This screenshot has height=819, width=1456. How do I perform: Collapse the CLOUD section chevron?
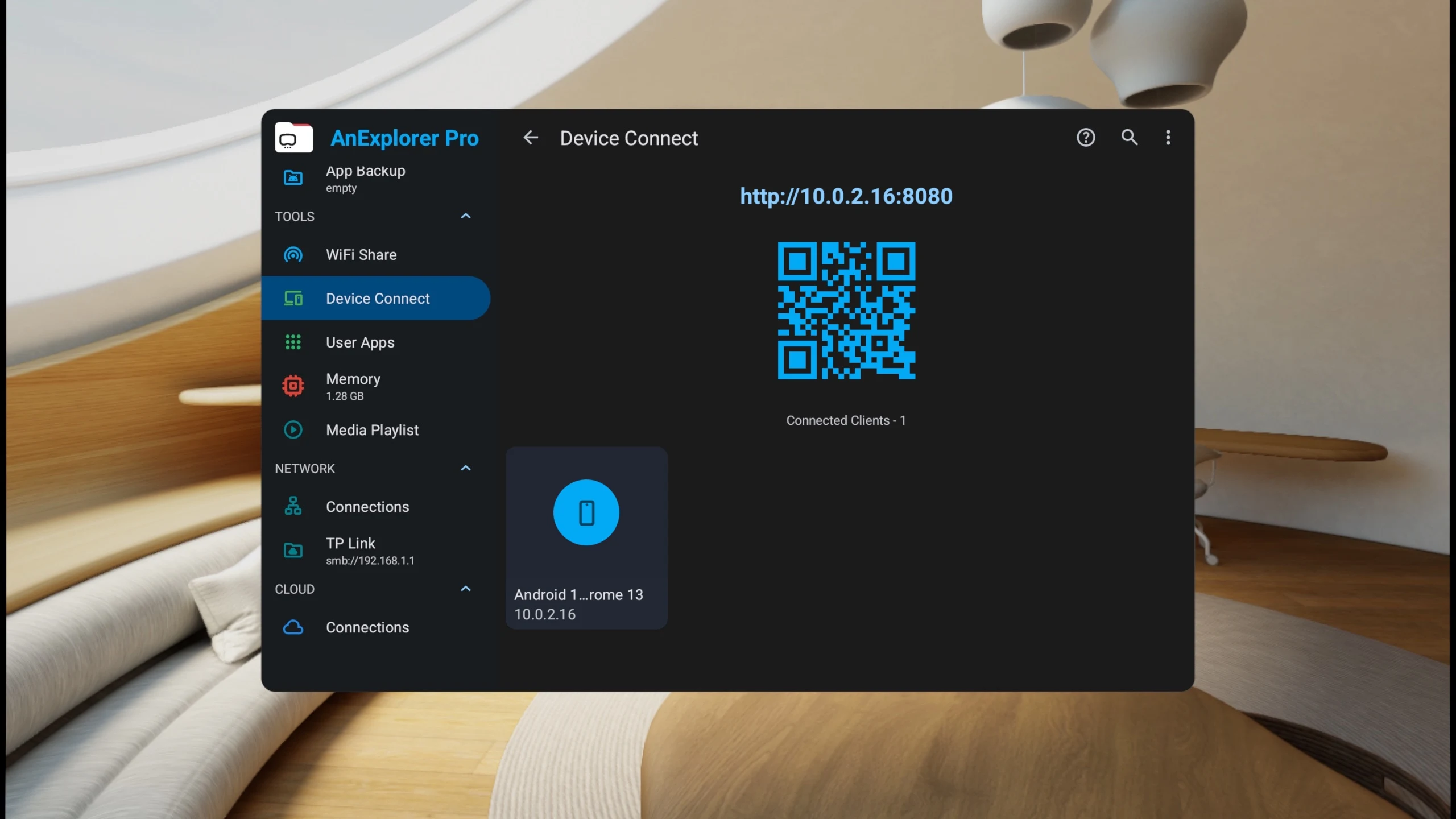(466, 589)
